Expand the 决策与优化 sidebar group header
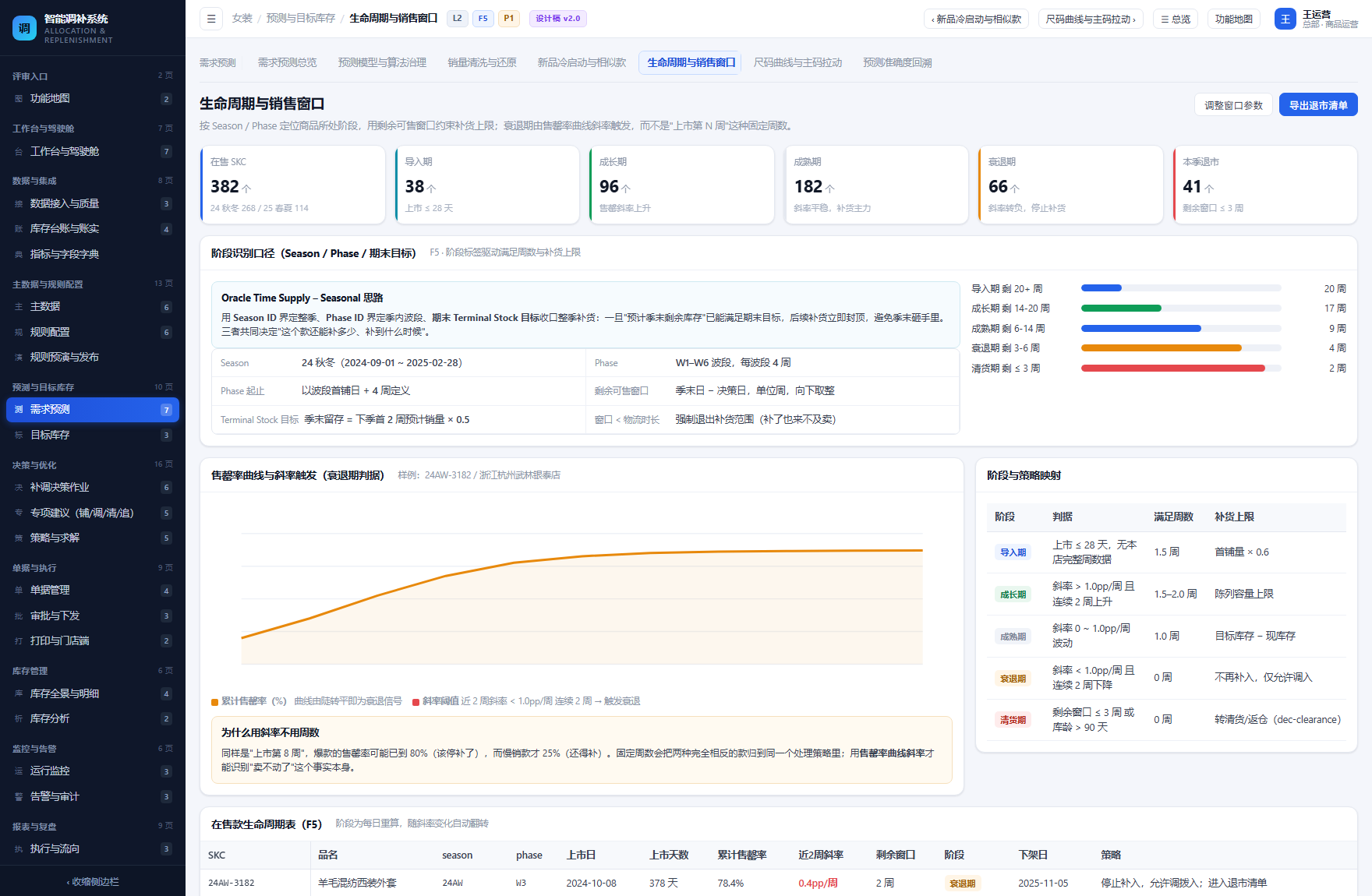This screenshot has width=1372, height=896. pos(93,465)
